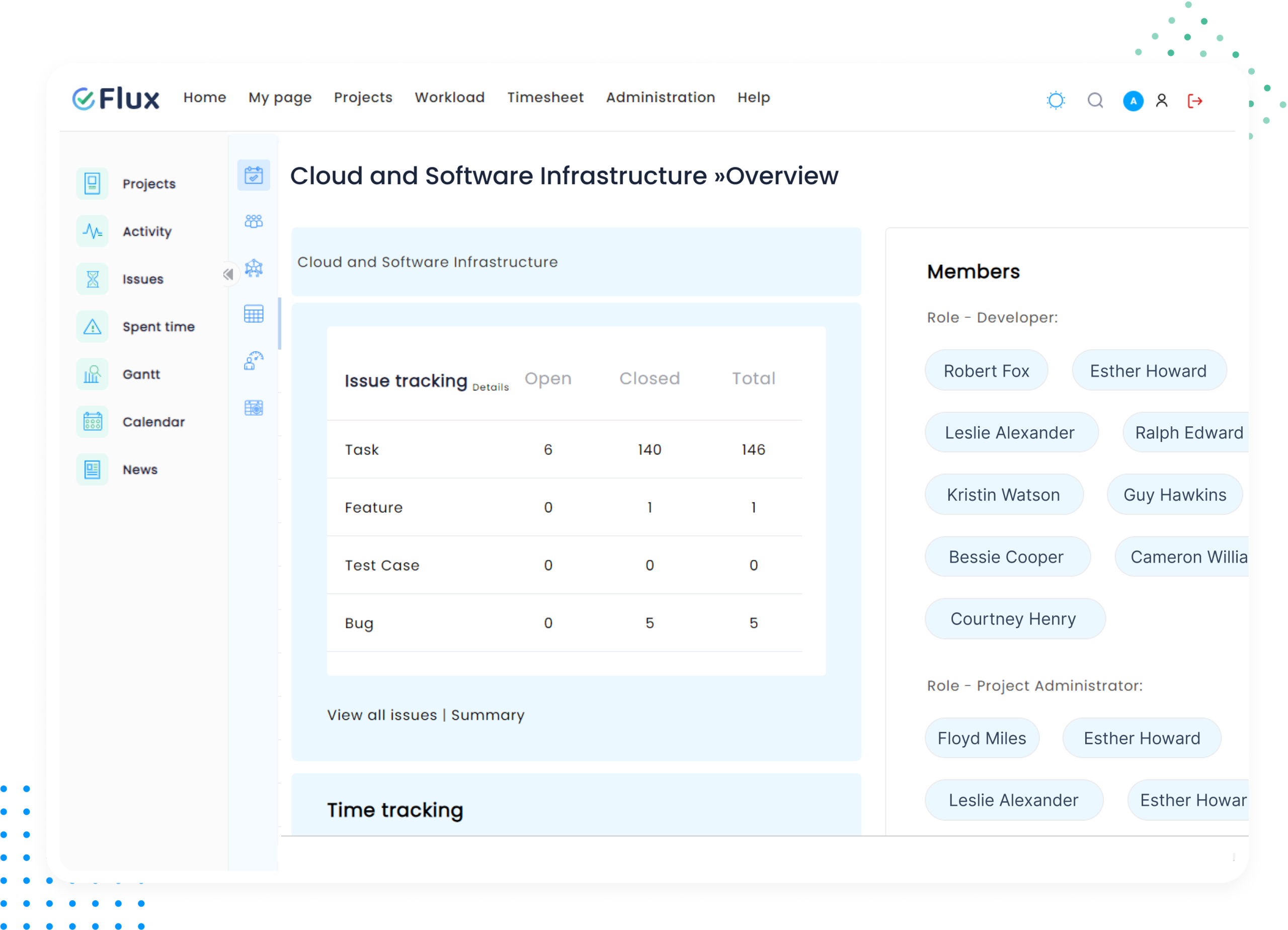Open Gantt from the sidebar
This screenshot has height=930, width=1288.
point(141,374)
